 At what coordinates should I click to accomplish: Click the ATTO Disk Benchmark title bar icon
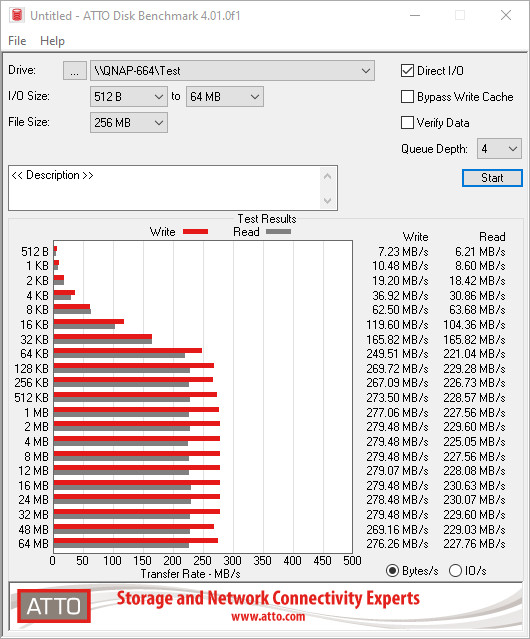pos(17,15)
